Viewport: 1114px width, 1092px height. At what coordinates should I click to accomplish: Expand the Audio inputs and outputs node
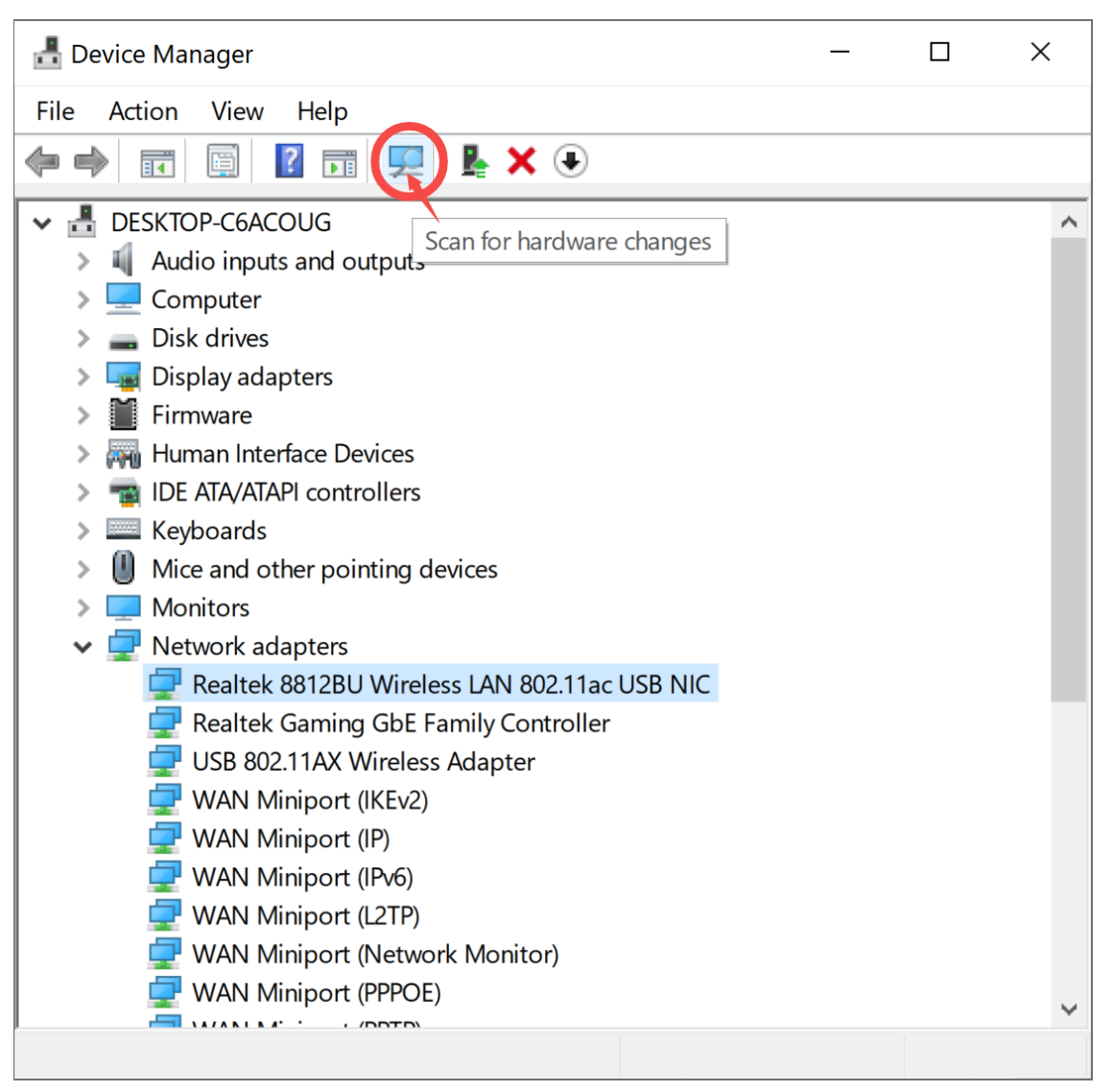coord(83,261)
